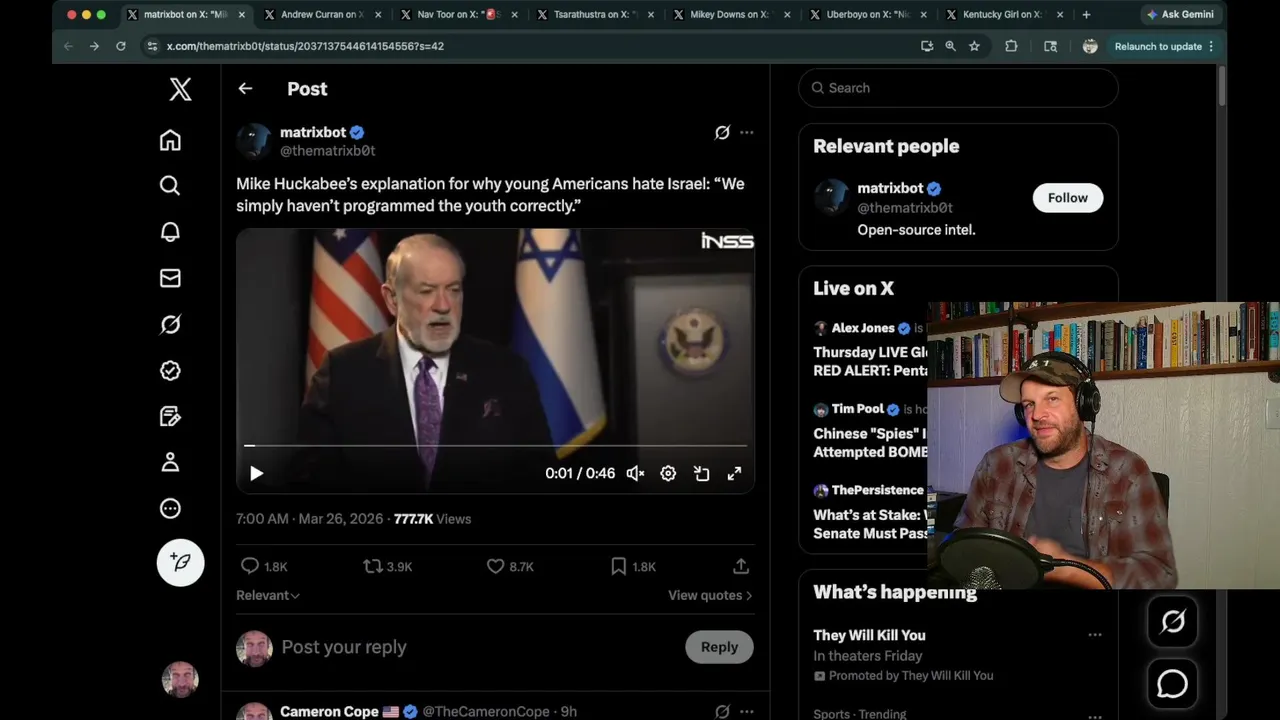Open the floating chat messages button
Image resolution: width=1280 pixels, height=720 pixels.
1172,684
